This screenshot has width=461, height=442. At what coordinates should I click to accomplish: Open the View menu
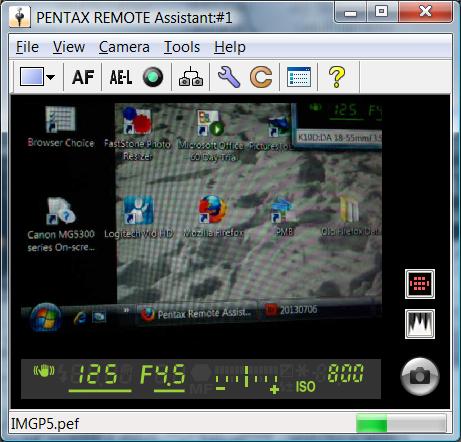click(x=69, y=47)
